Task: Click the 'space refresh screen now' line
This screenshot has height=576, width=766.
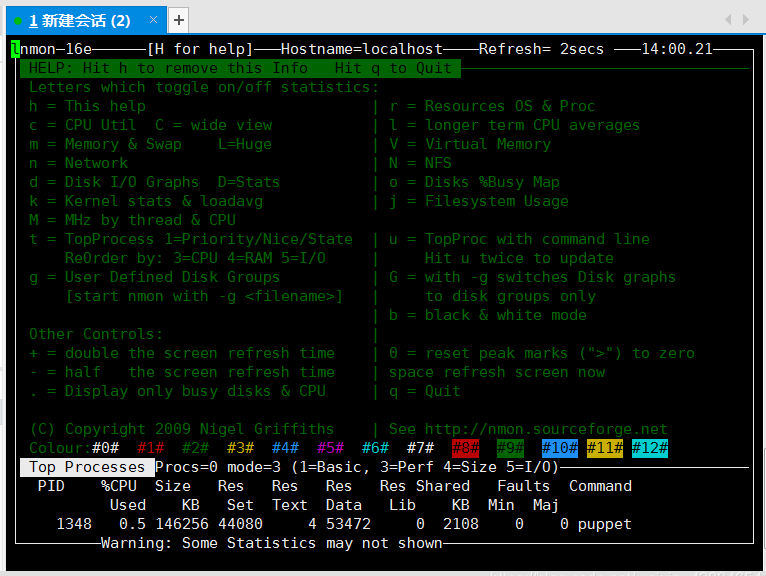Action: point(497,372)
